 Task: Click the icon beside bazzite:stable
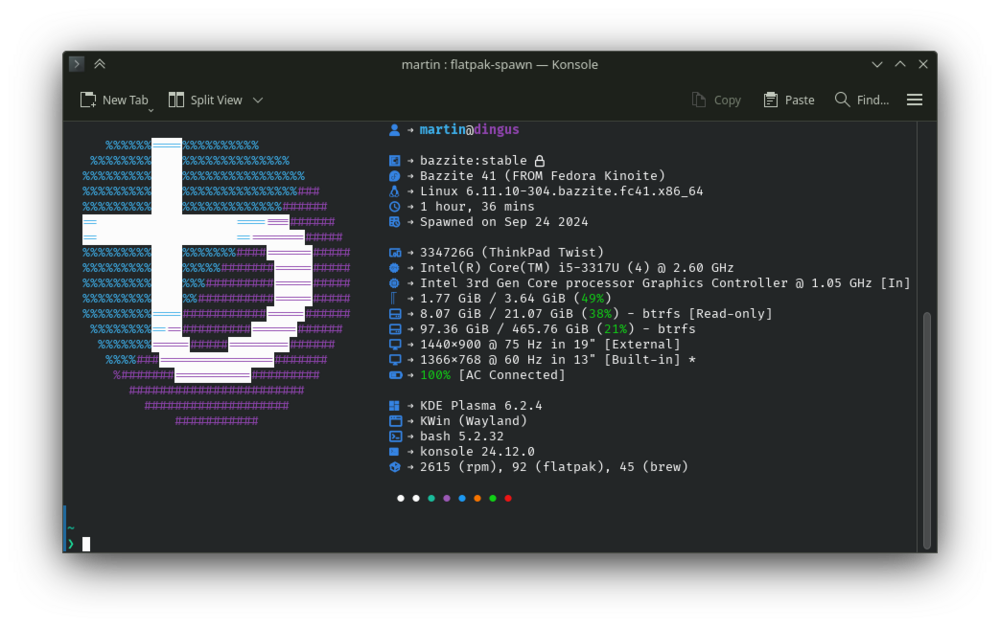[x=395, y=161]
